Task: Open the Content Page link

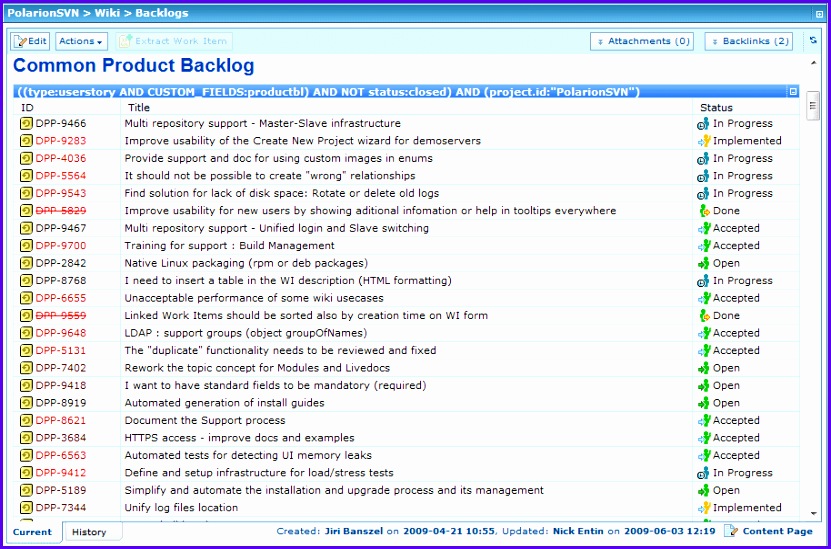Action: pos(777,532)
